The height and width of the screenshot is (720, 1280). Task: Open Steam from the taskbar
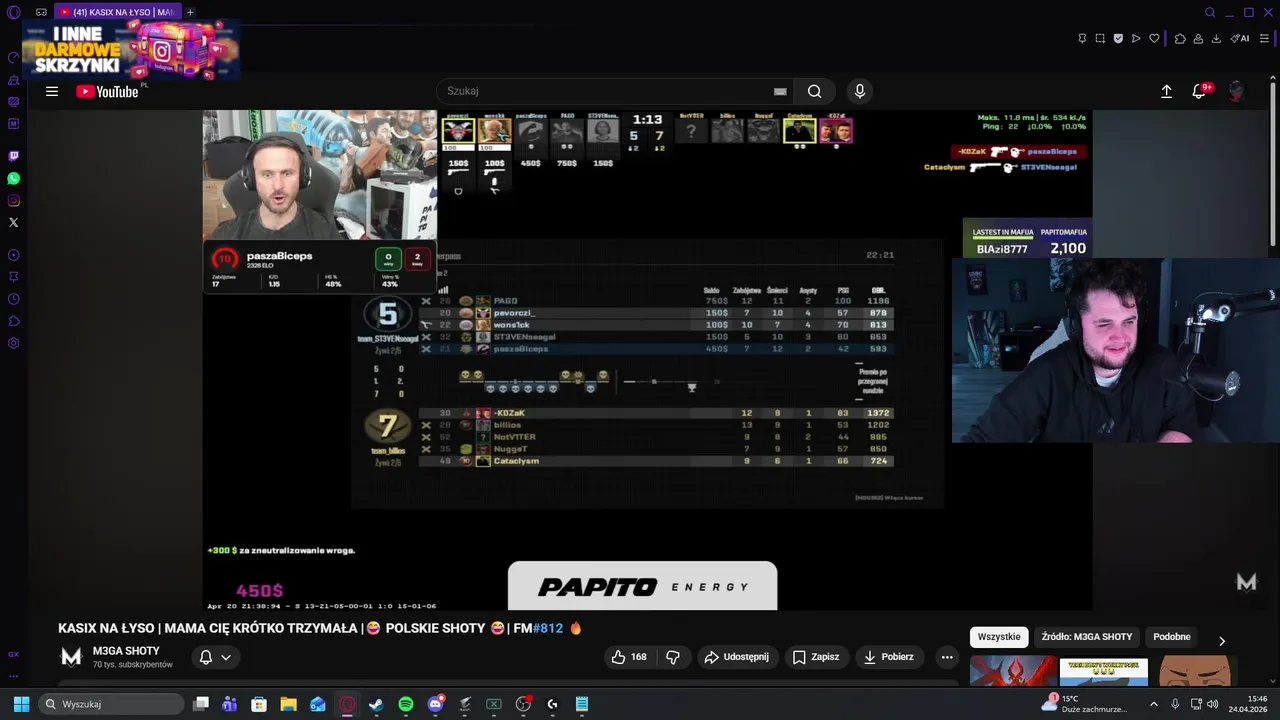[x=376, y=704]
